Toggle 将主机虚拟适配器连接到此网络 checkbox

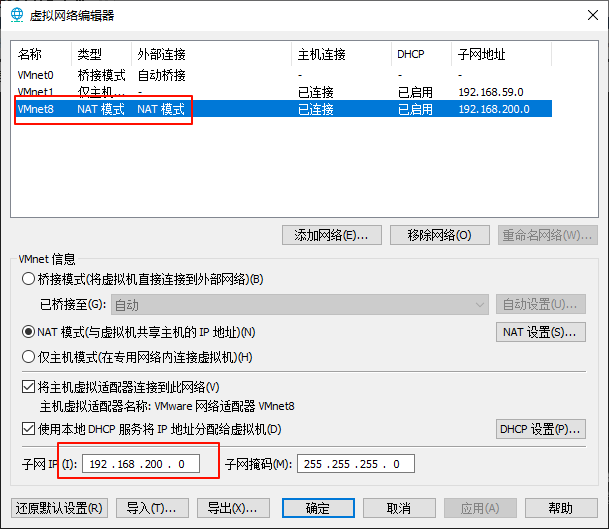tap(28, 387)
